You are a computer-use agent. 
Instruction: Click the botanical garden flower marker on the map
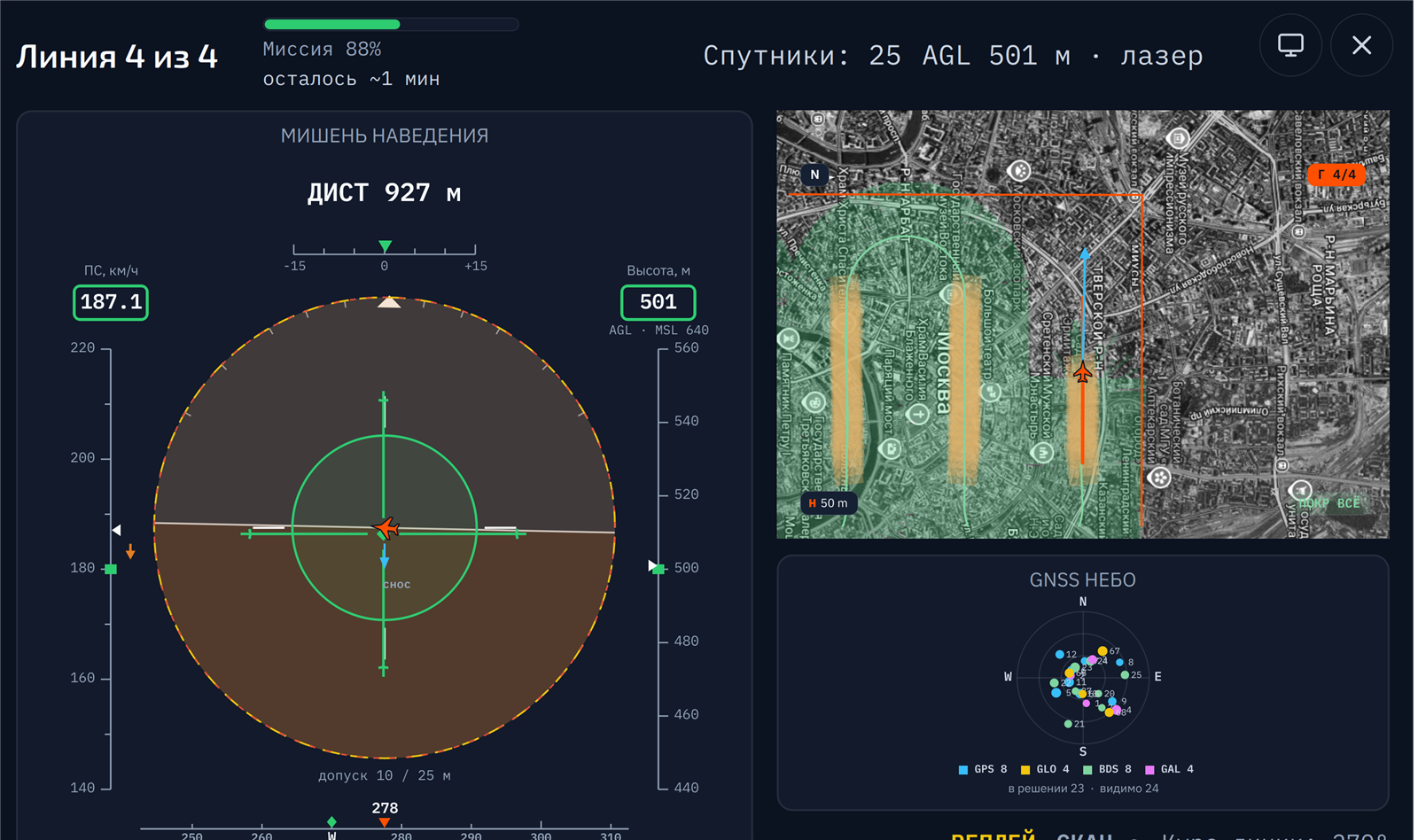[1159, 478]
